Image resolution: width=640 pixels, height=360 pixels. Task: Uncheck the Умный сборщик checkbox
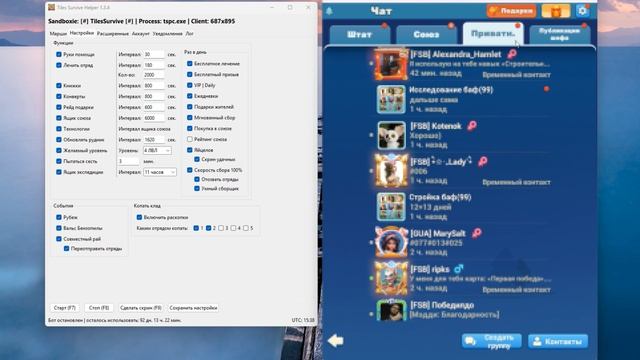pyautogui.click(x=197, y=189)
